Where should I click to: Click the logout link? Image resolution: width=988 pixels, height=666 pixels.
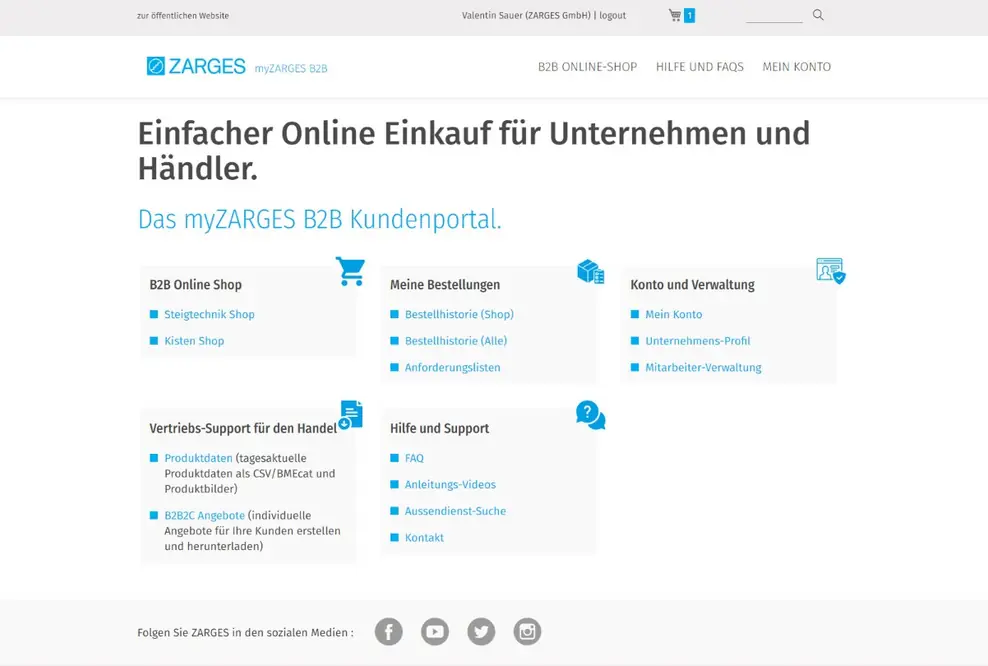(612, 16)
